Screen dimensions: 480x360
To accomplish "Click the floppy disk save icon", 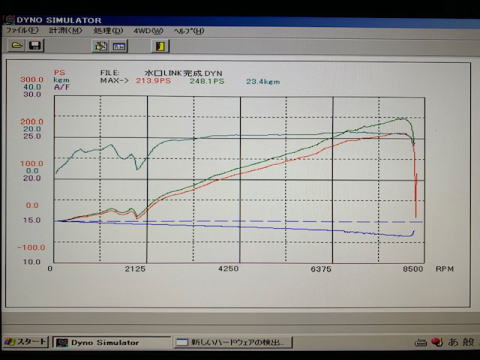I will (x=35, y=45).
